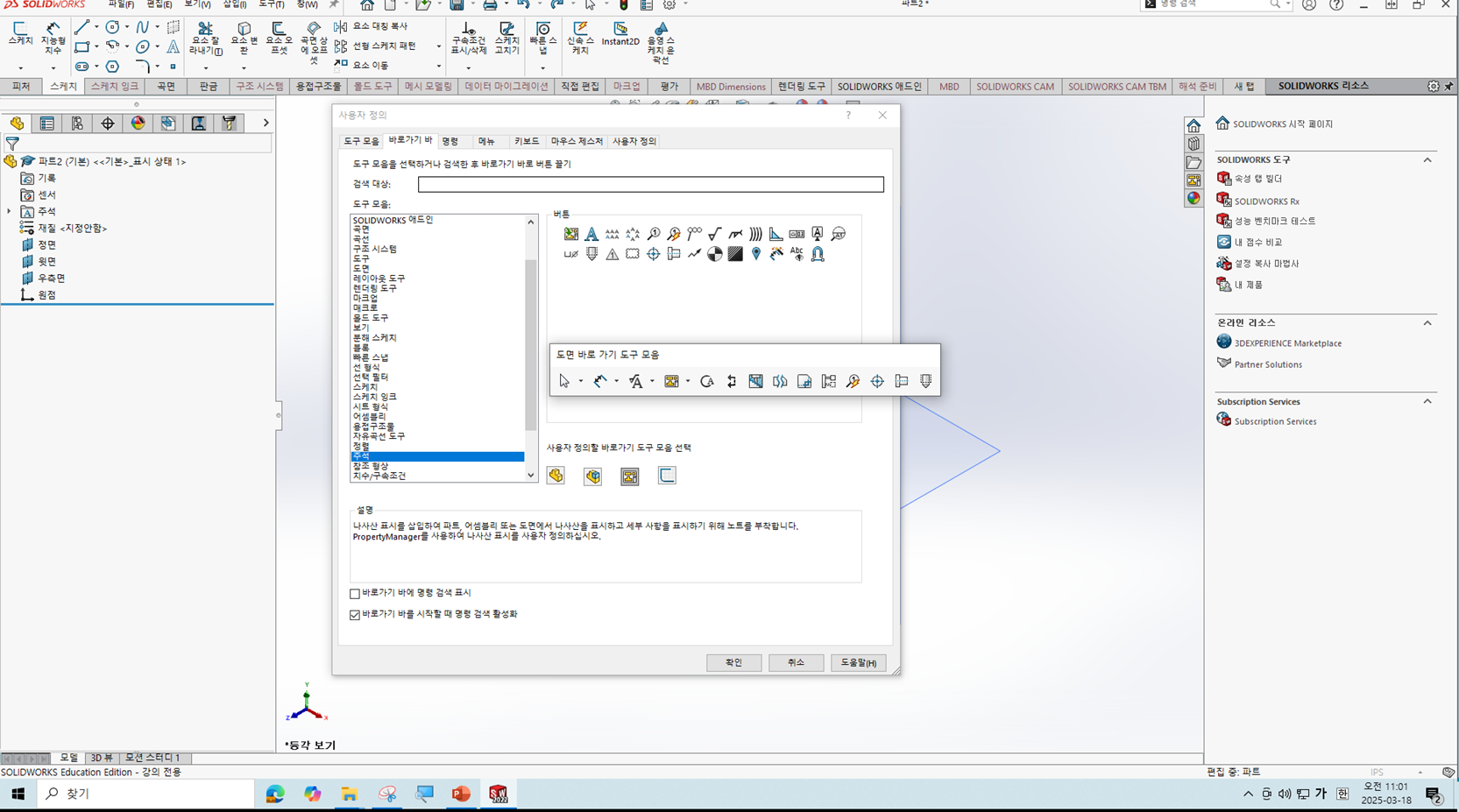Click Center Mark in drawing shortcut bar

click(x=877, y=381)
